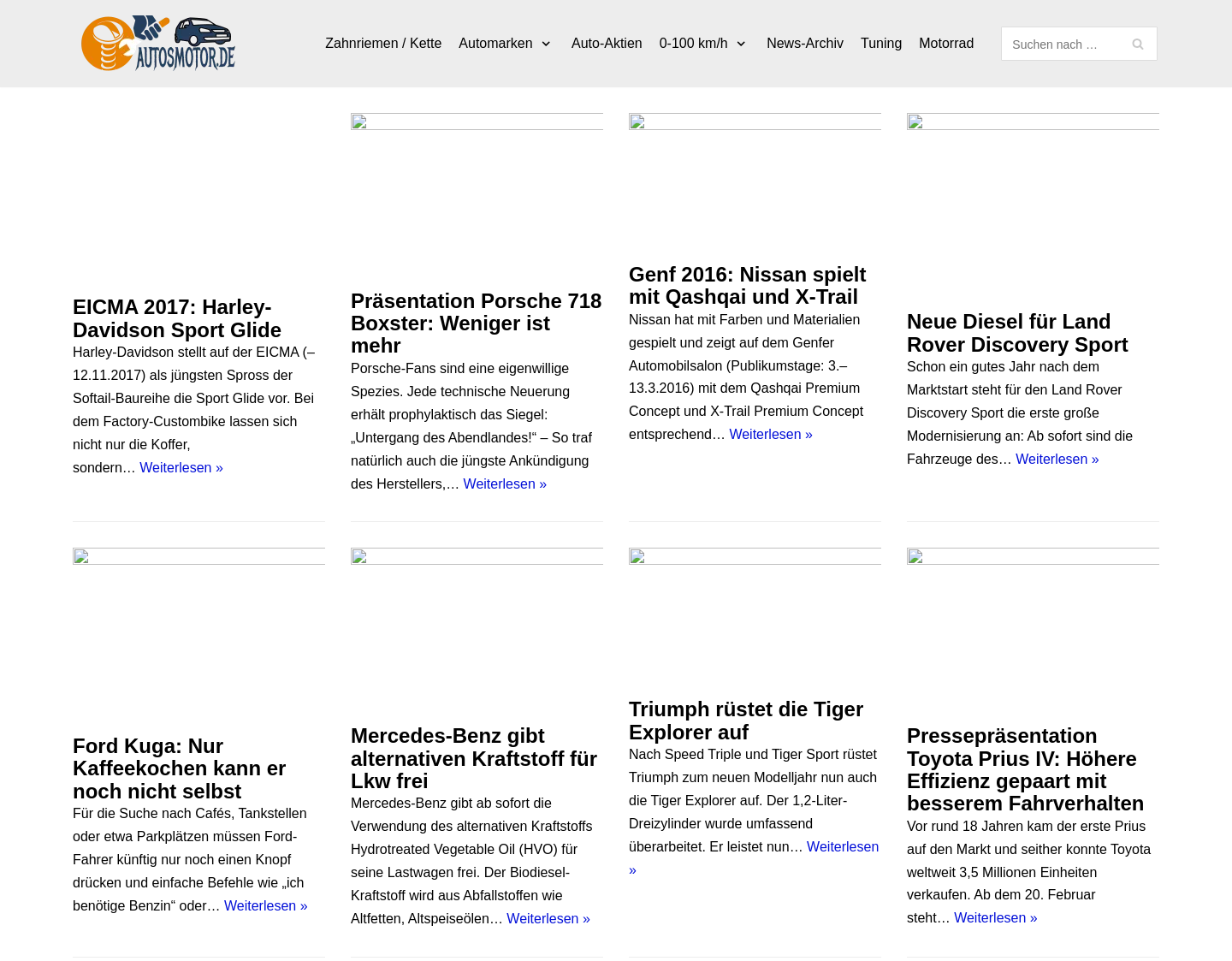Select the Tuning menu item

click(881, 44)
